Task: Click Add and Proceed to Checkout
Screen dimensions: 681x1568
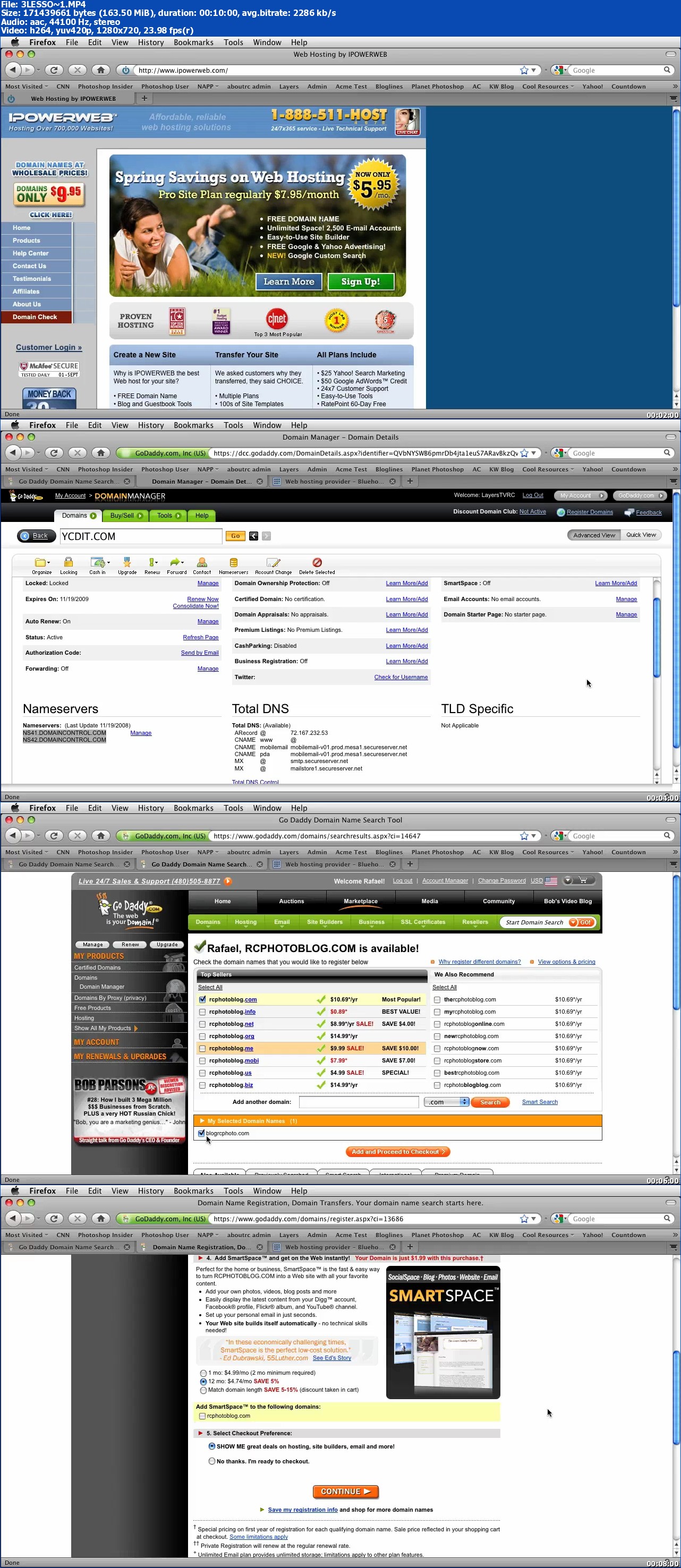Action: click(x=398, y=1152)
